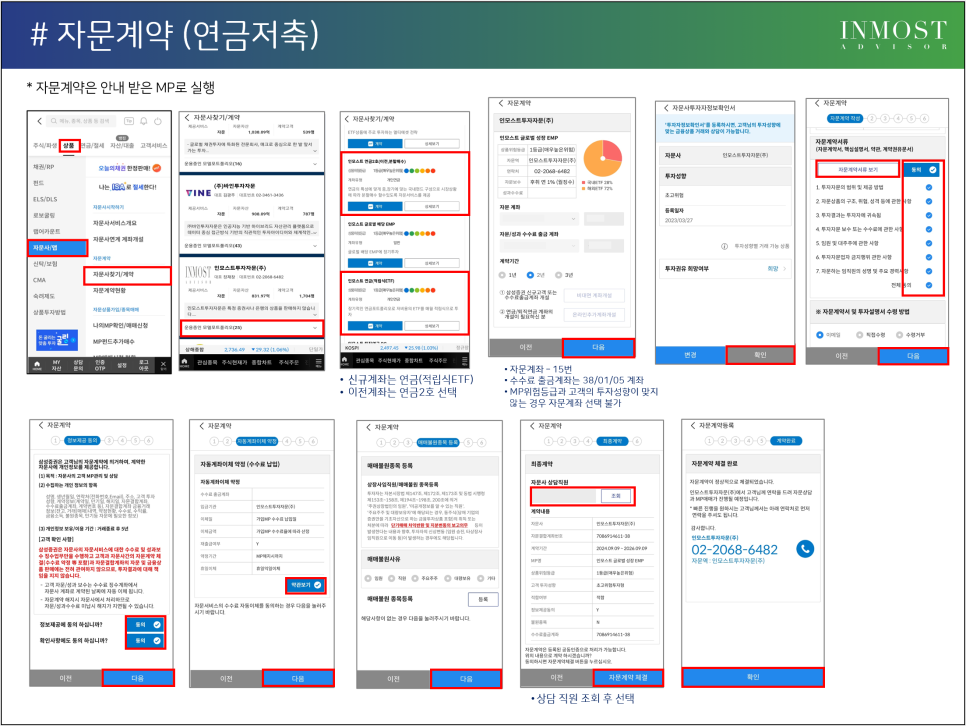Tap the search icon in the menu search box

[54, 121]
